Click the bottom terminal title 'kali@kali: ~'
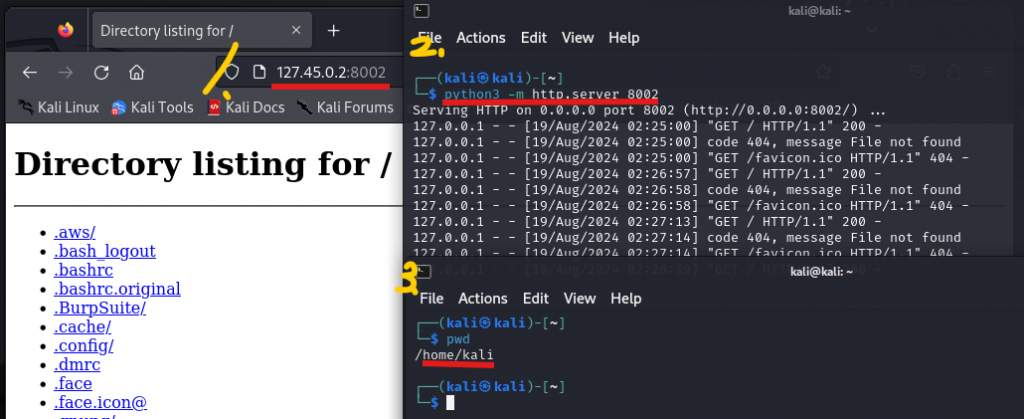 [822, 272]
